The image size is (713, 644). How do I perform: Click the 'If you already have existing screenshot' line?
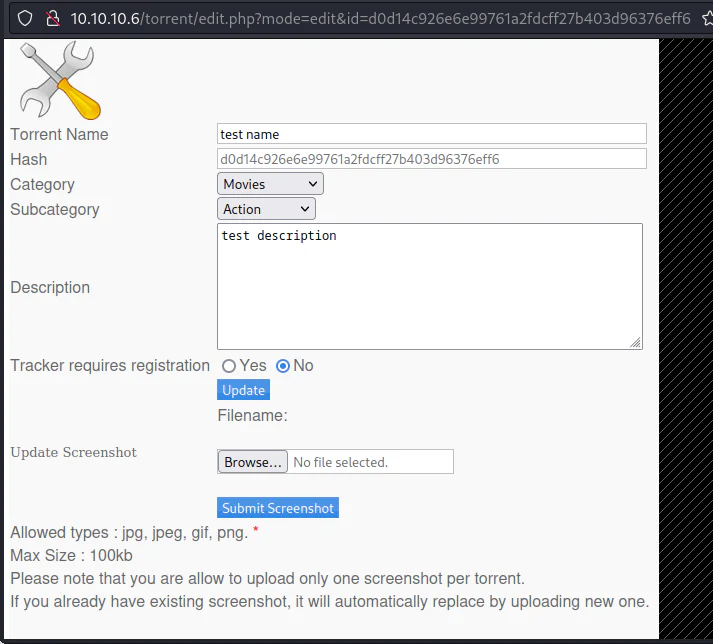point(330,601)
